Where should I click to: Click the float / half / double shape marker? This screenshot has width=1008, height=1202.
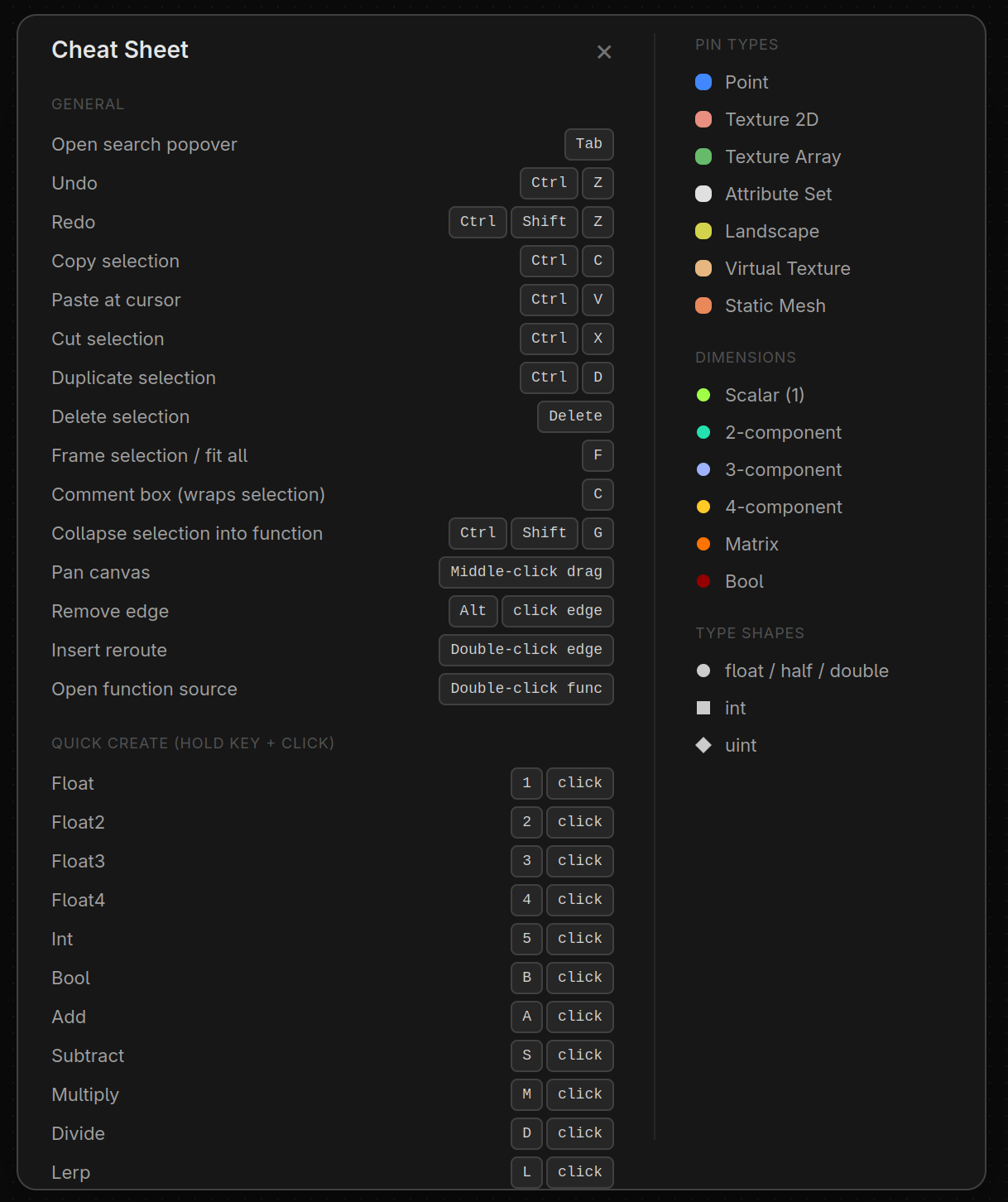tap(703, 671)
